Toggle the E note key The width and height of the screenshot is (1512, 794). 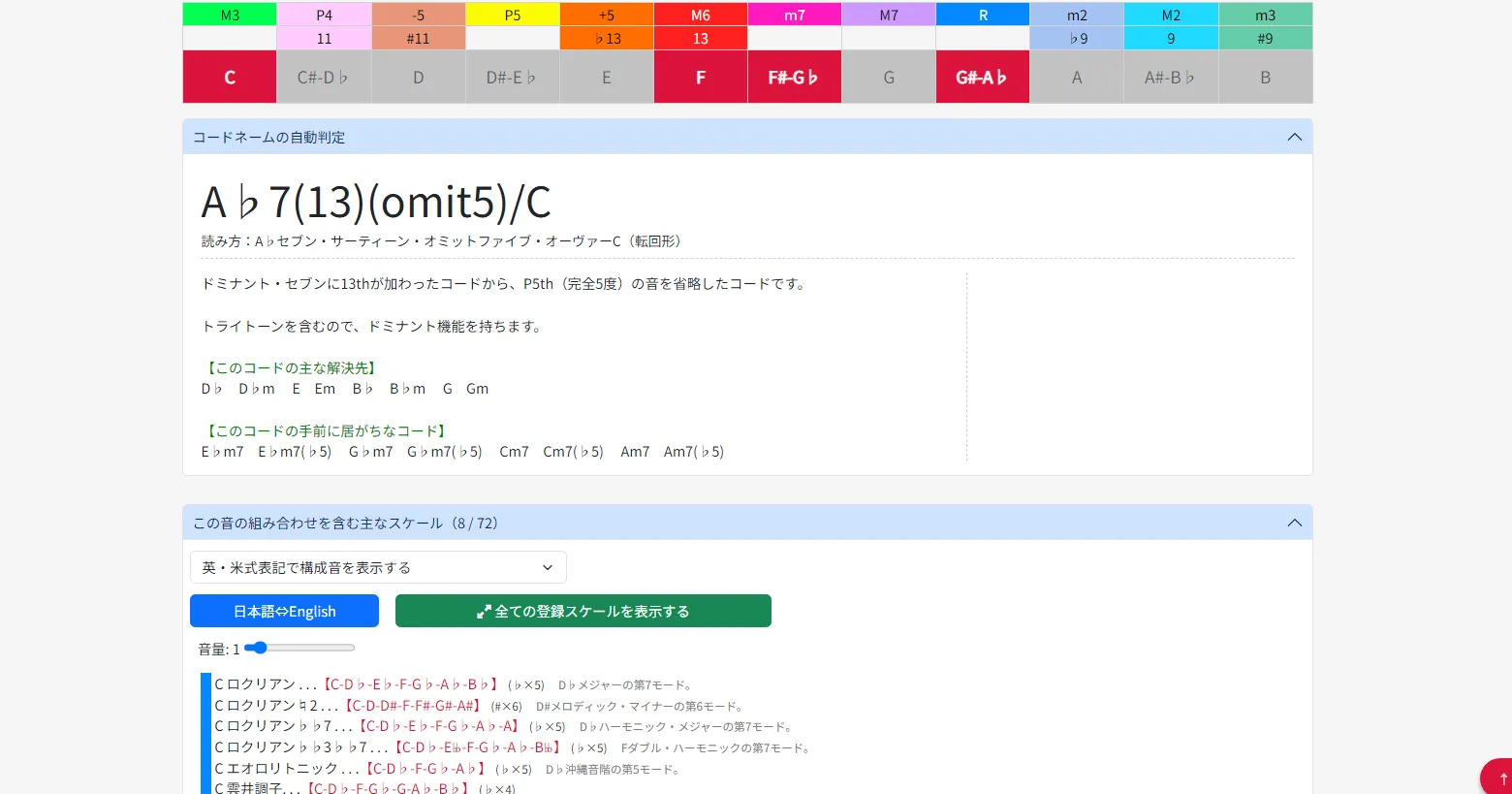tap(607, 77)
